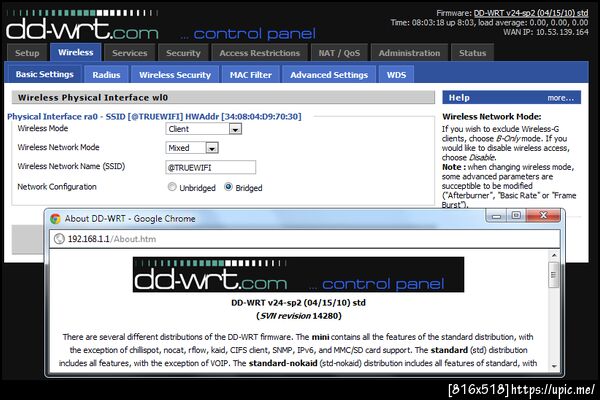Click the SSID field containing @TRUEWIFI
Viewport: 600px width, 400px height.
coord(210,167)
